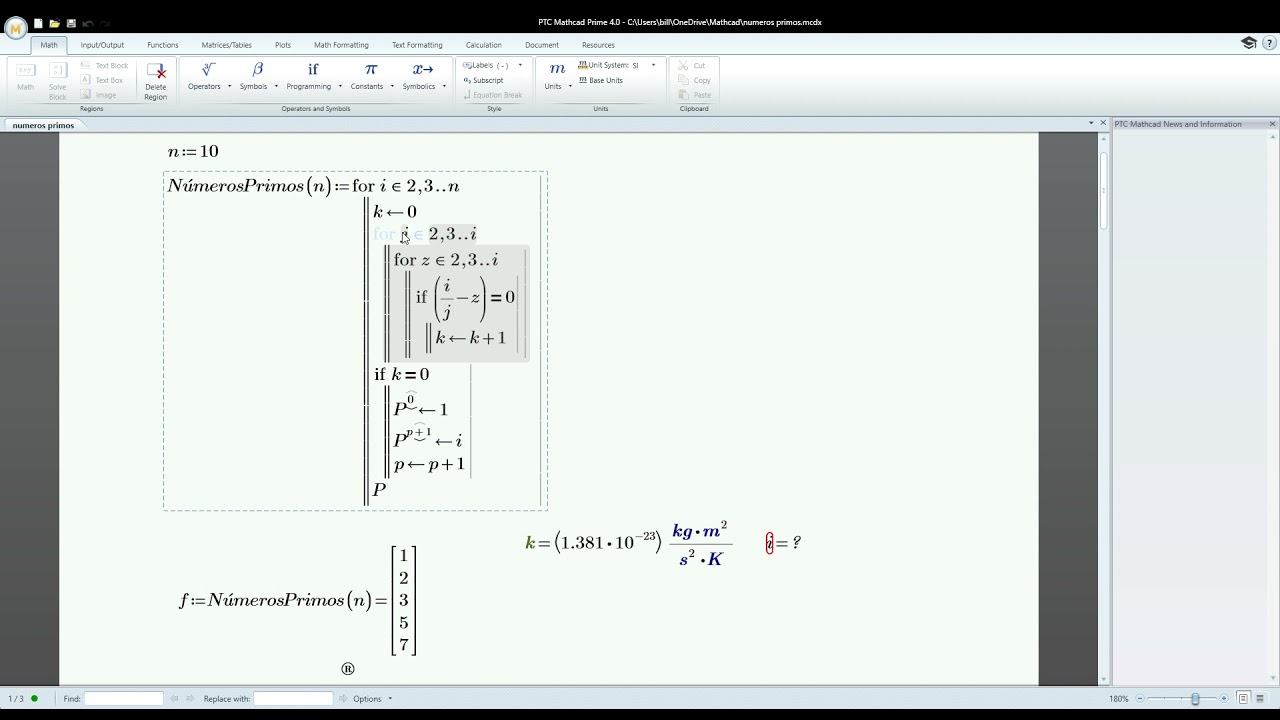Screen dimensions: 1280x720
Task: Click the 'for z ∈ 2,3..i' line
Action: pyautogui.click(x=446, y=260)
